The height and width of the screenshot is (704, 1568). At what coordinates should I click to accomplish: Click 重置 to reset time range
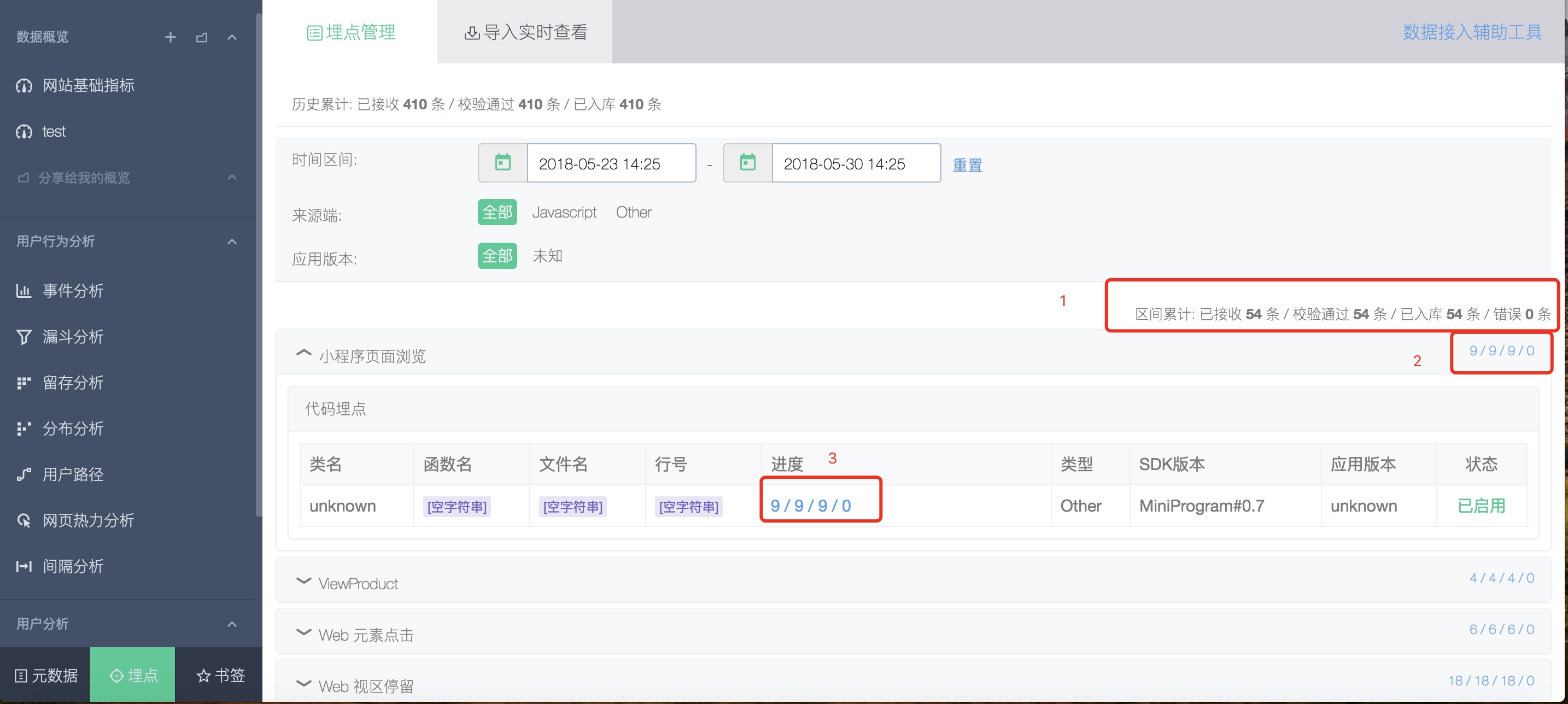click(x=967, y=165)
